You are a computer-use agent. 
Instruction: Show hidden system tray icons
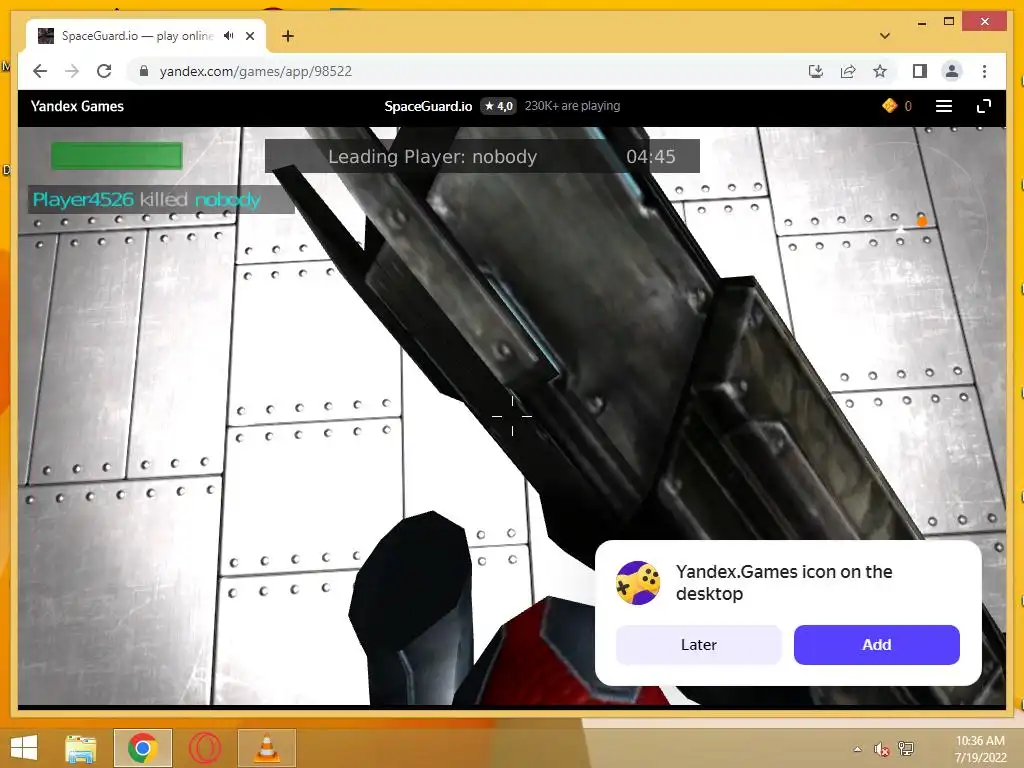(857, 749)
